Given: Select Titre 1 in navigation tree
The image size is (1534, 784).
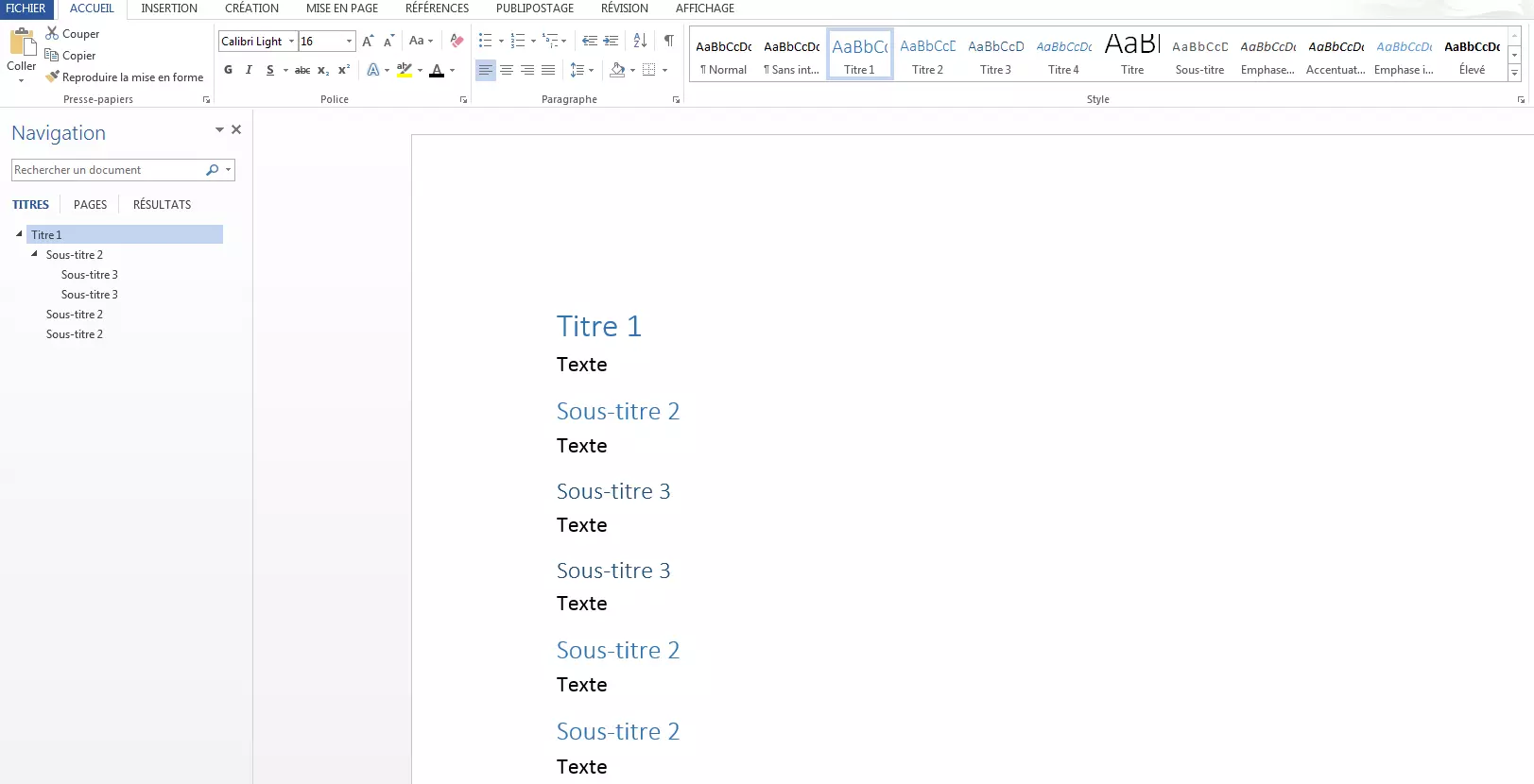Looking at the screenshot, I should tap(125, 234).
